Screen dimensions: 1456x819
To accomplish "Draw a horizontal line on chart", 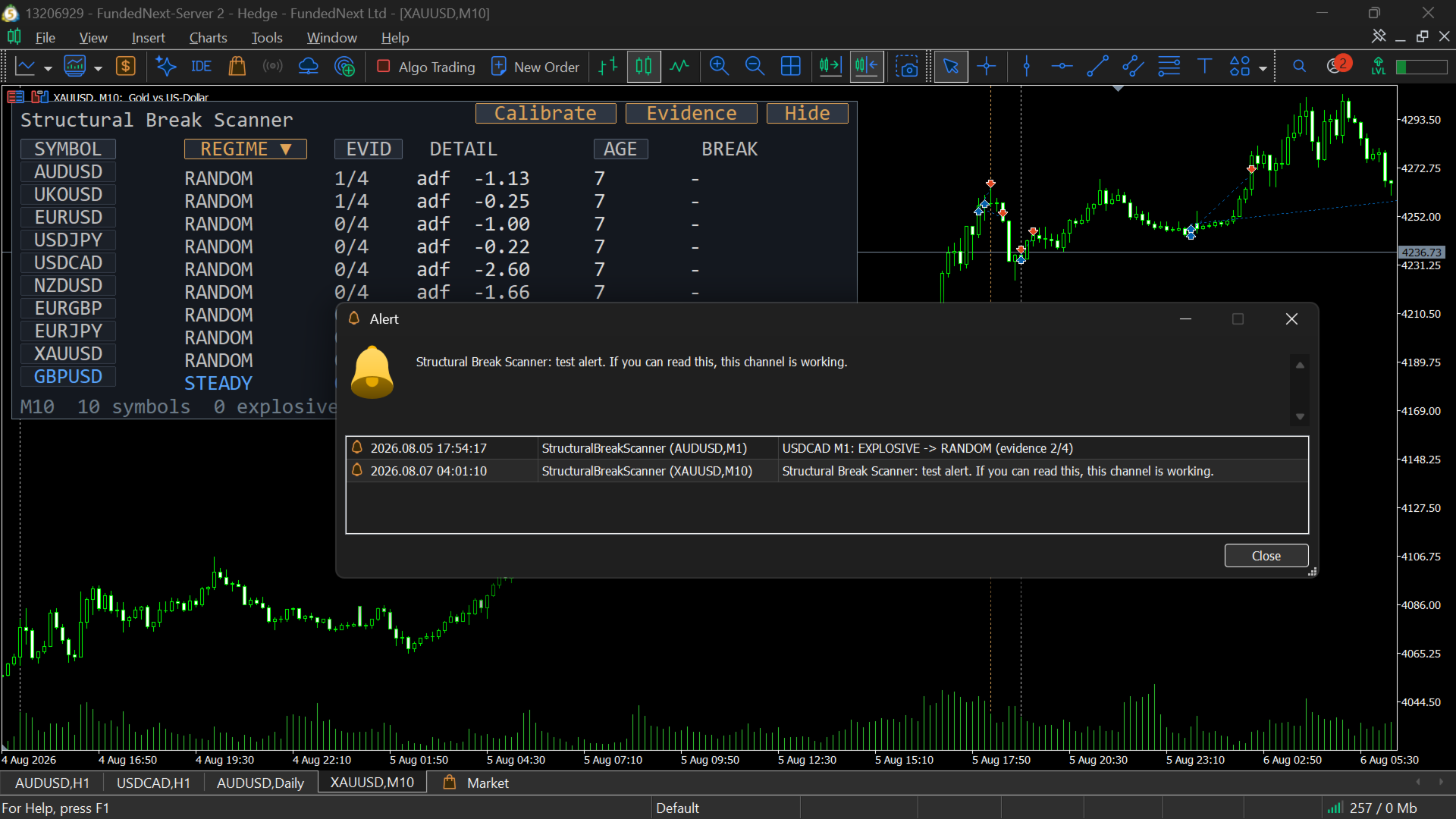I will (1062, 67).
